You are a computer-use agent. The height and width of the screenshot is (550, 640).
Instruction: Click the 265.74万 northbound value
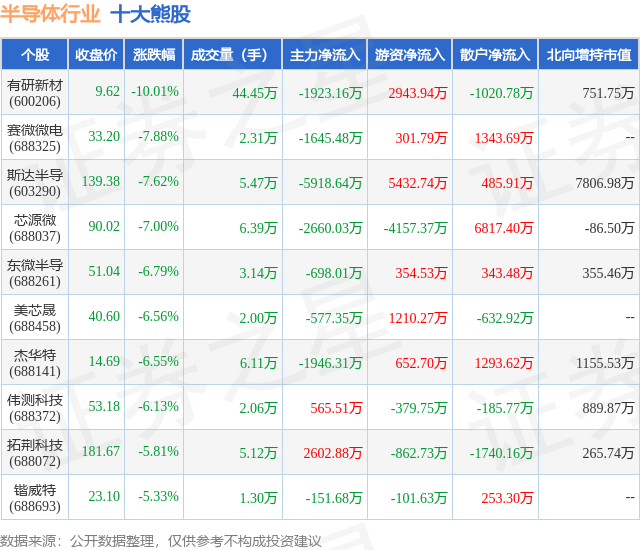tap(608, 453)
